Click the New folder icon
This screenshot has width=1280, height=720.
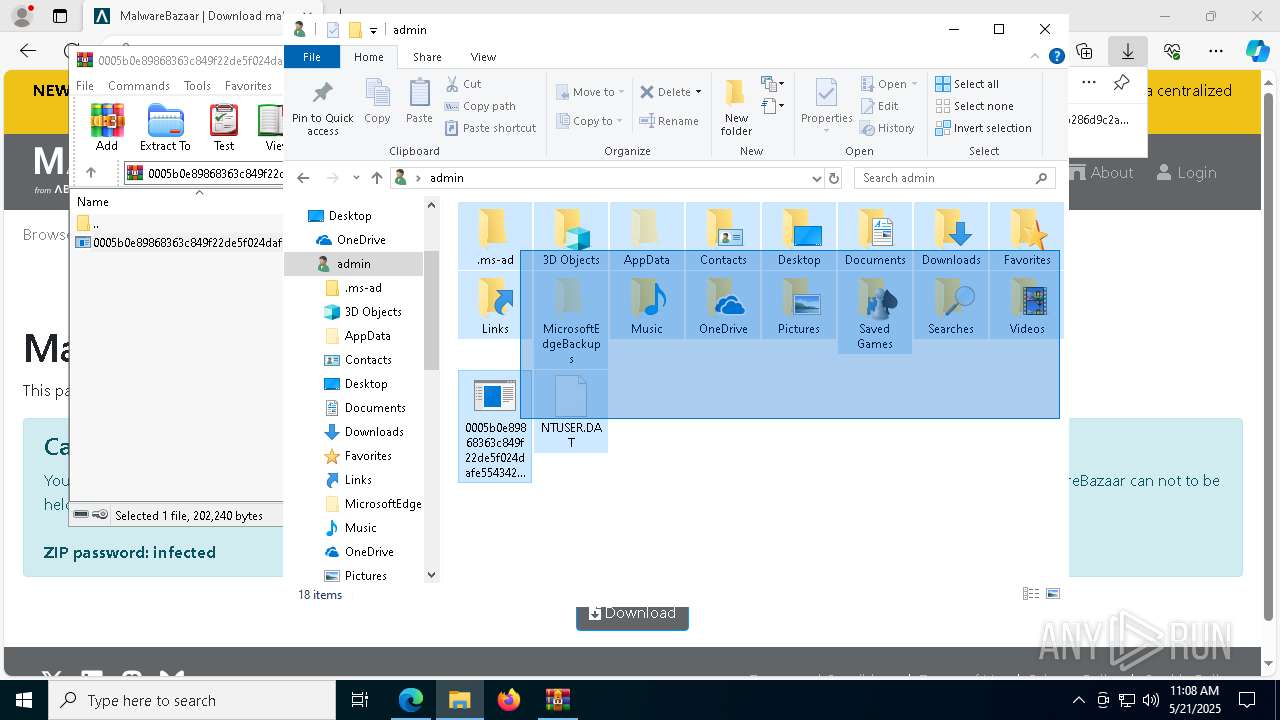[x=736, y=108]
